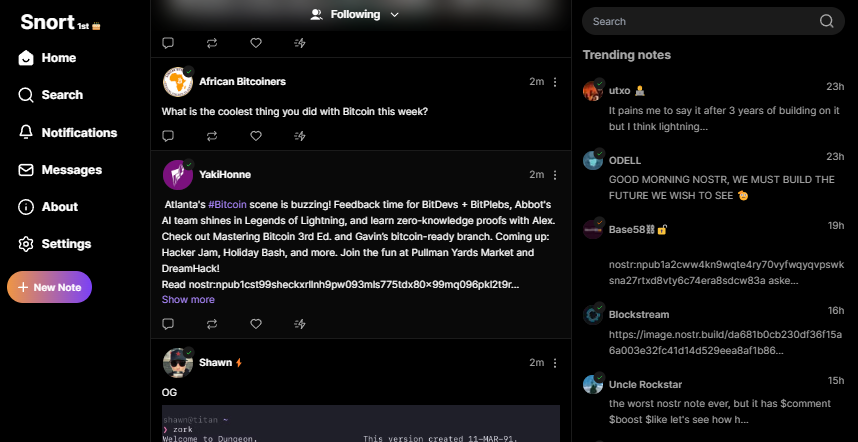Like the YakiHonne note with heart
Viewport: 858px width, 442px height.
coord(256,324)
